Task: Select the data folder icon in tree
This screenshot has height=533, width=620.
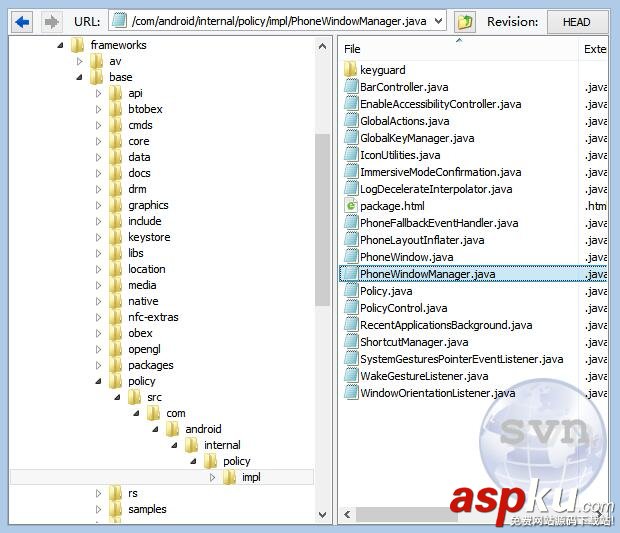Action: click(115, 157)
